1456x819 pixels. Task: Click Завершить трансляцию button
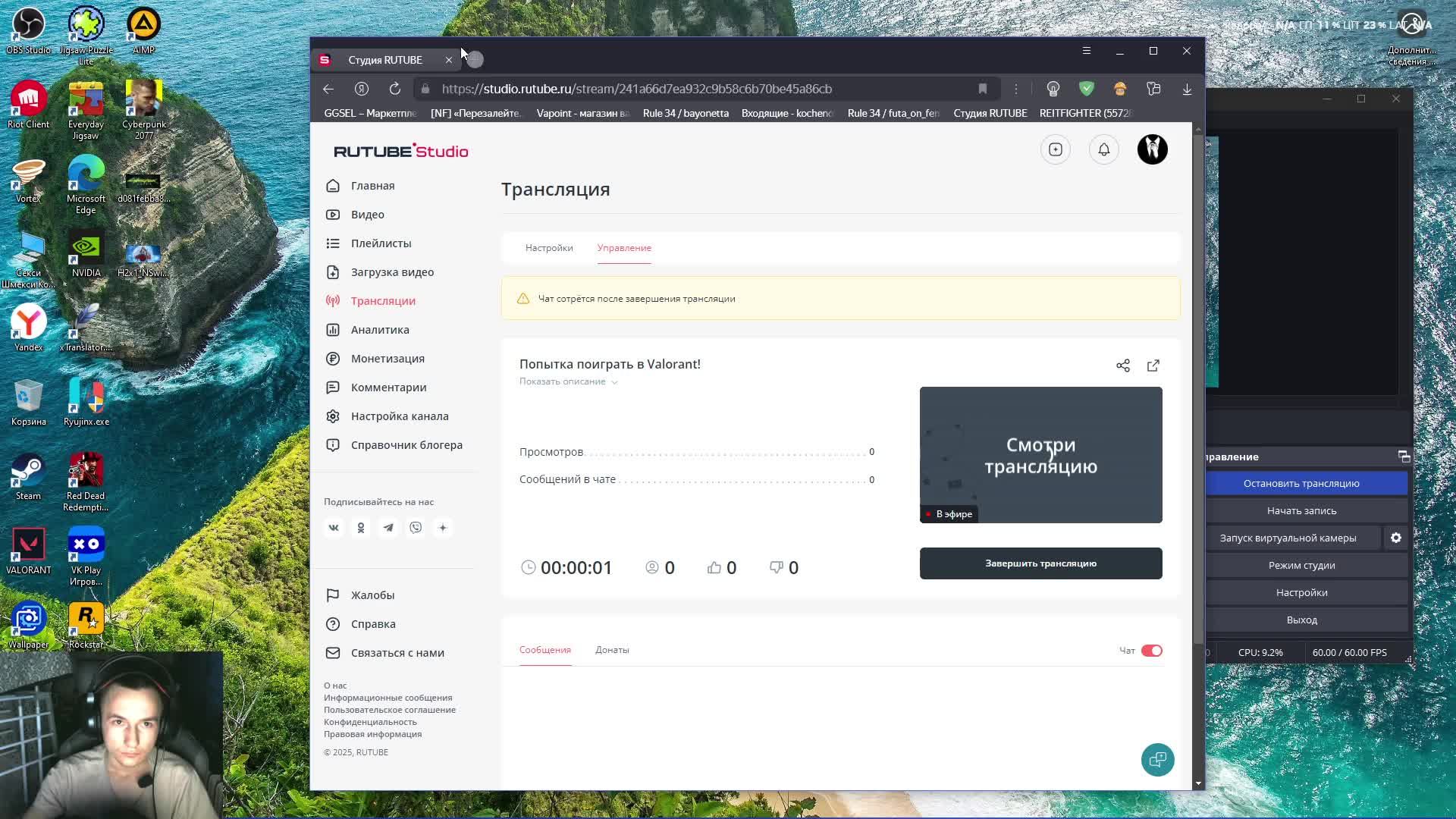1040,563
